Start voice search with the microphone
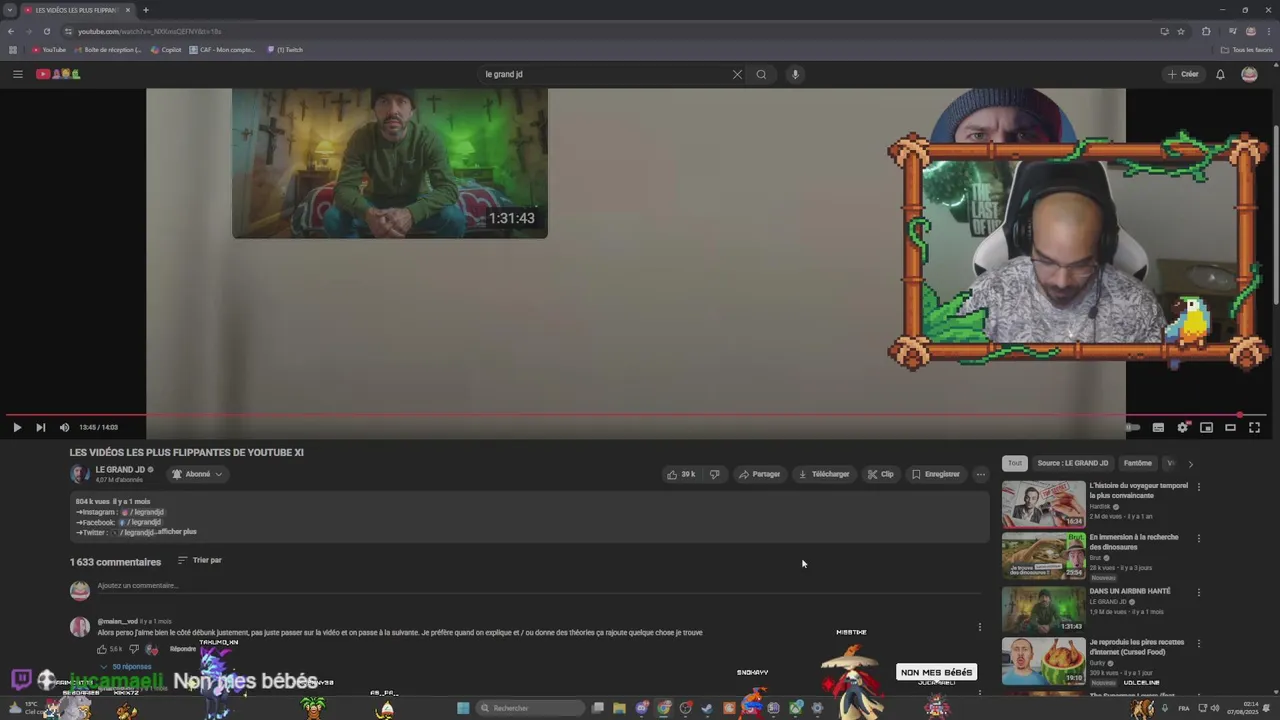This screenshot has width=1280, height=720. 795,74
